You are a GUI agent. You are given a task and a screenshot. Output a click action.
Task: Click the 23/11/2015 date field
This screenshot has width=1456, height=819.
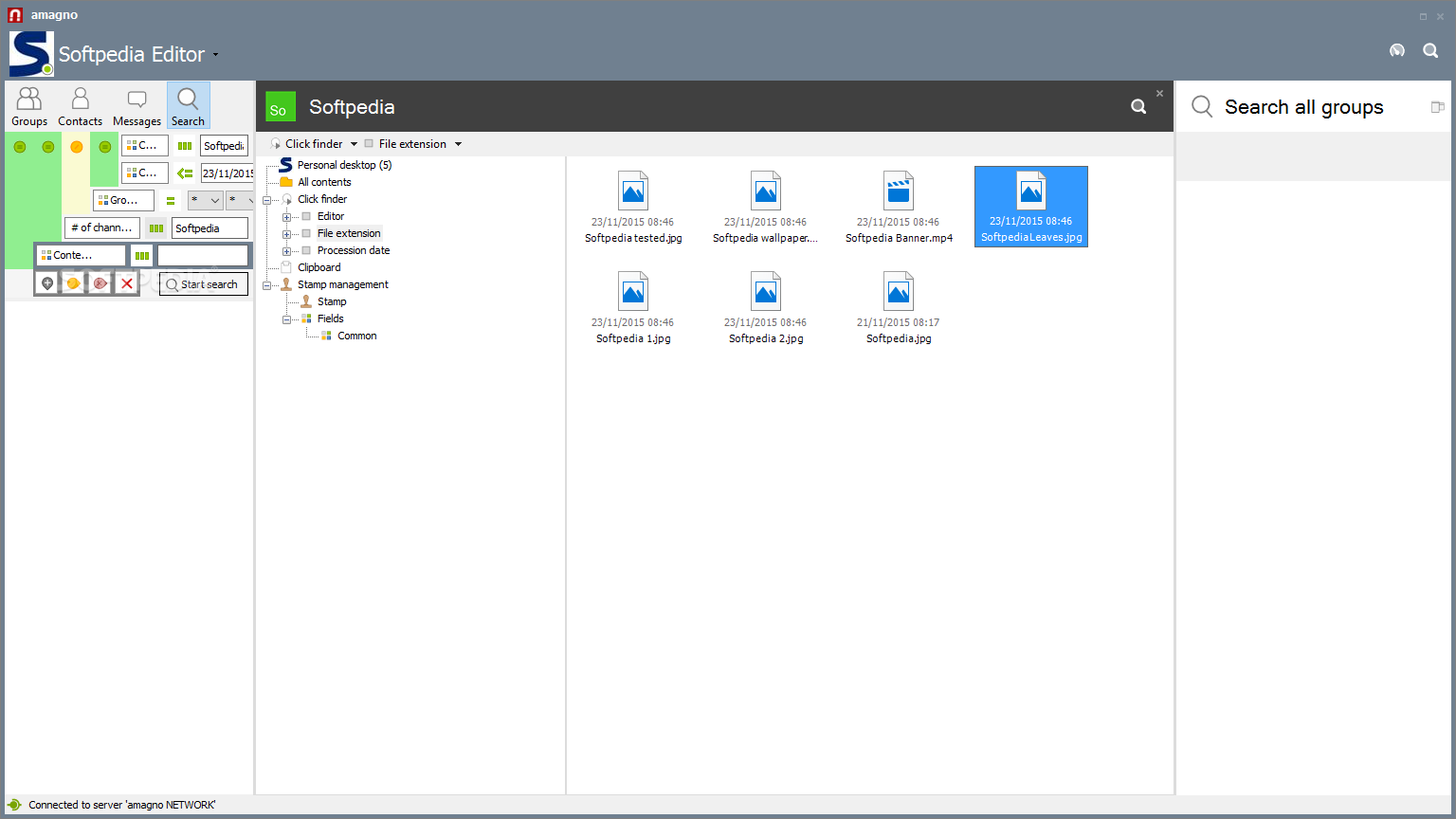click(227, 173)
